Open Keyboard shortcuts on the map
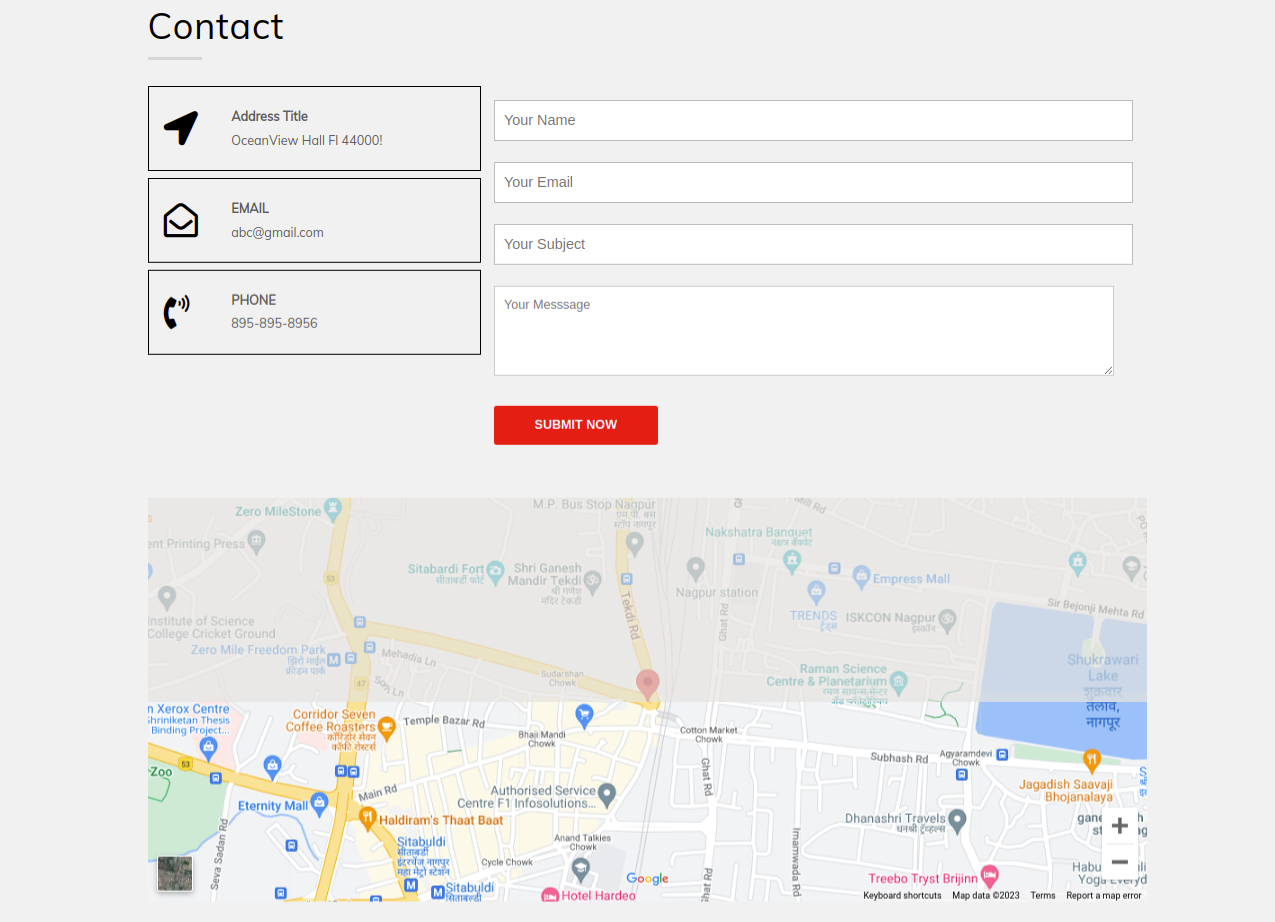 point(902,896)
